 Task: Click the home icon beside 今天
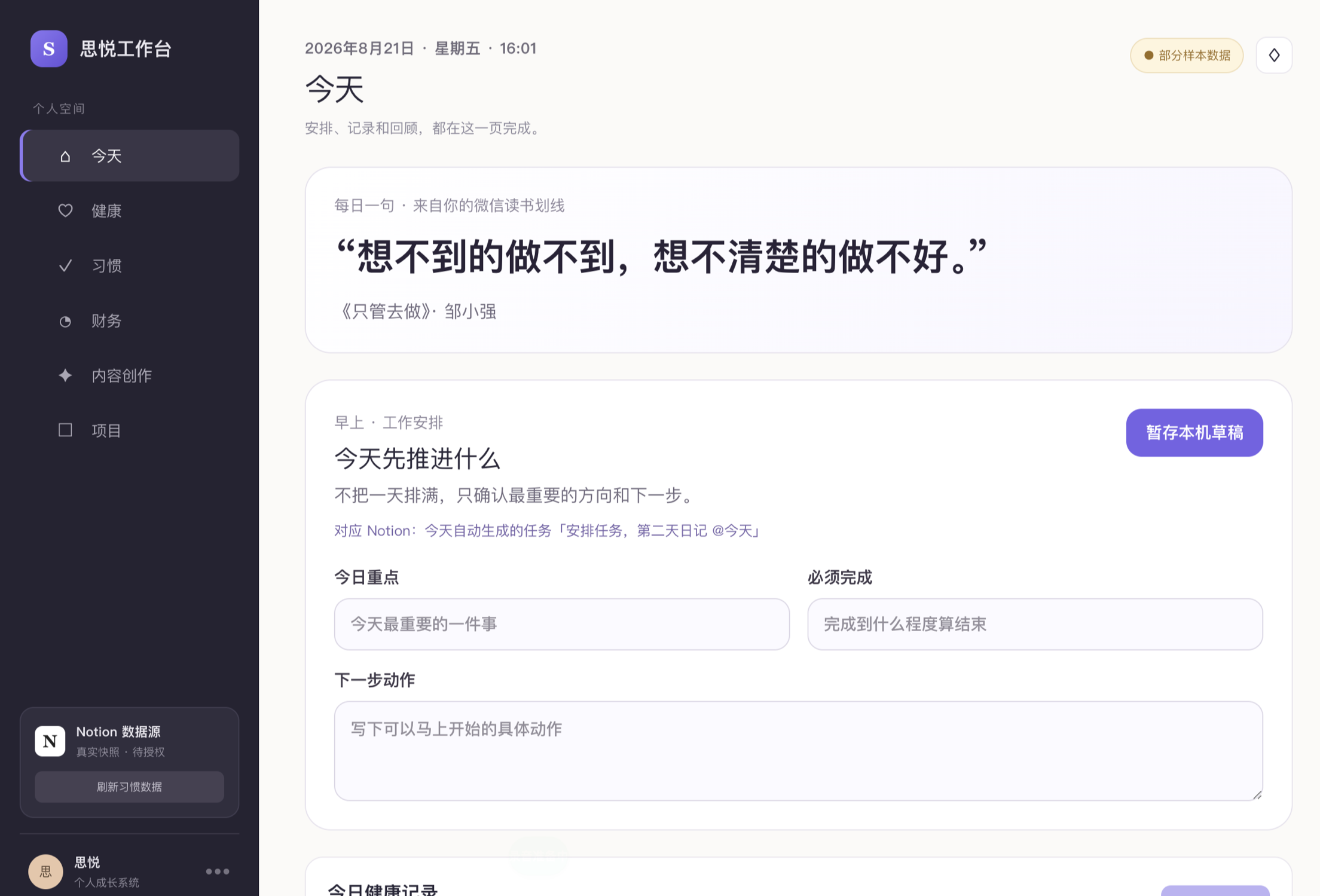(65, 157)
